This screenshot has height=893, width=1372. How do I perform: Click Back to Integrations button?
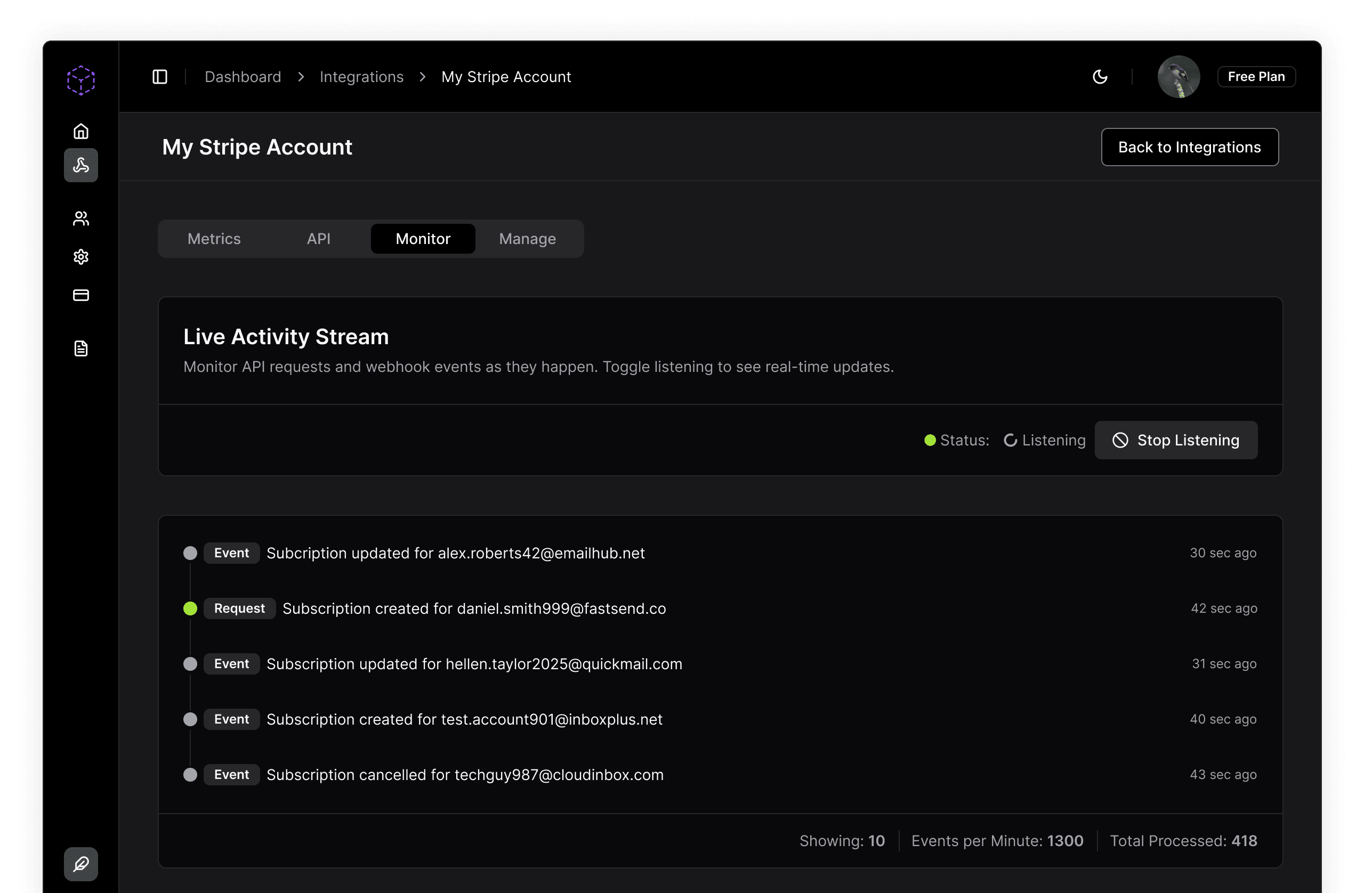coord(1190,147)
